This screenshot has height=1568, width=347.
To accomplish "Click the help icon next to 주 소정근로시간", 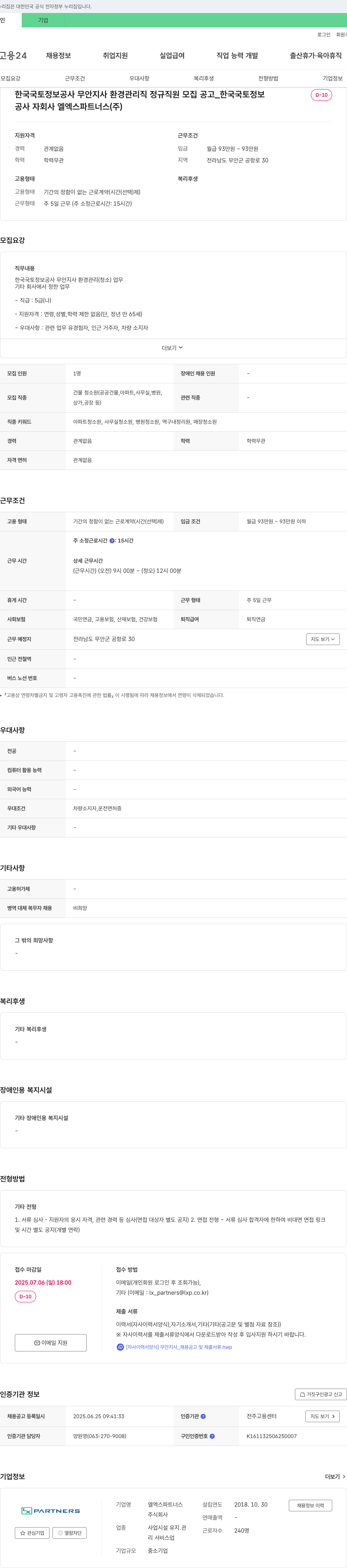I will (x=112, y=540).
